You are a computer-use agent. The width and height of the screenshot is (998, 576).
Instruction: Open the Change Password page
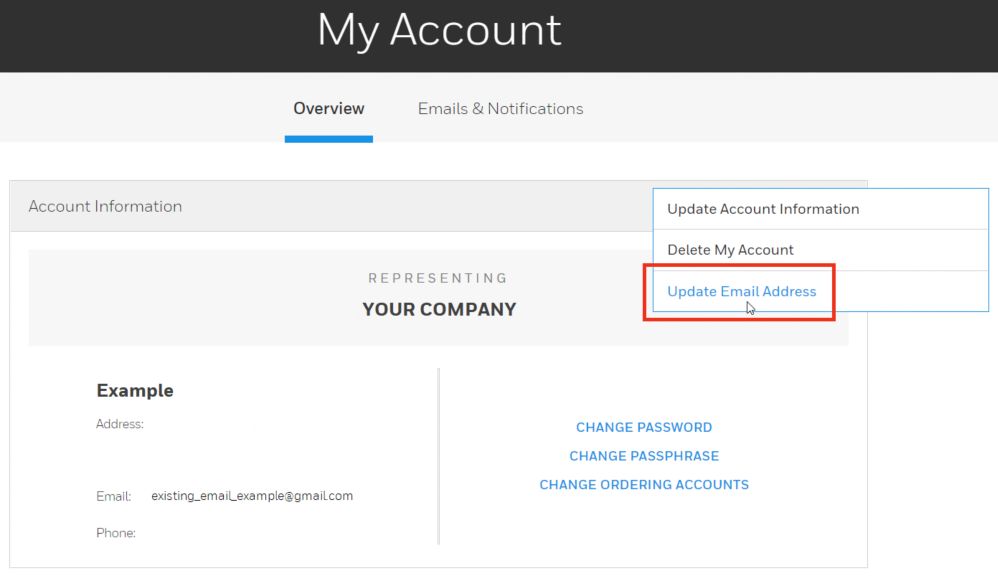coord(644,427)
